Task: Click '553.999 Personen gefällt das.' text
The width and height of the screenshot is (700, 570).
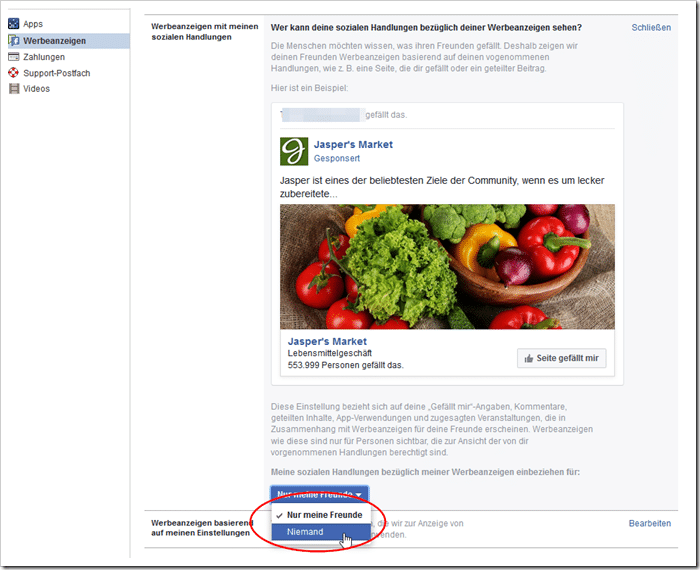Action: (346, 365)
